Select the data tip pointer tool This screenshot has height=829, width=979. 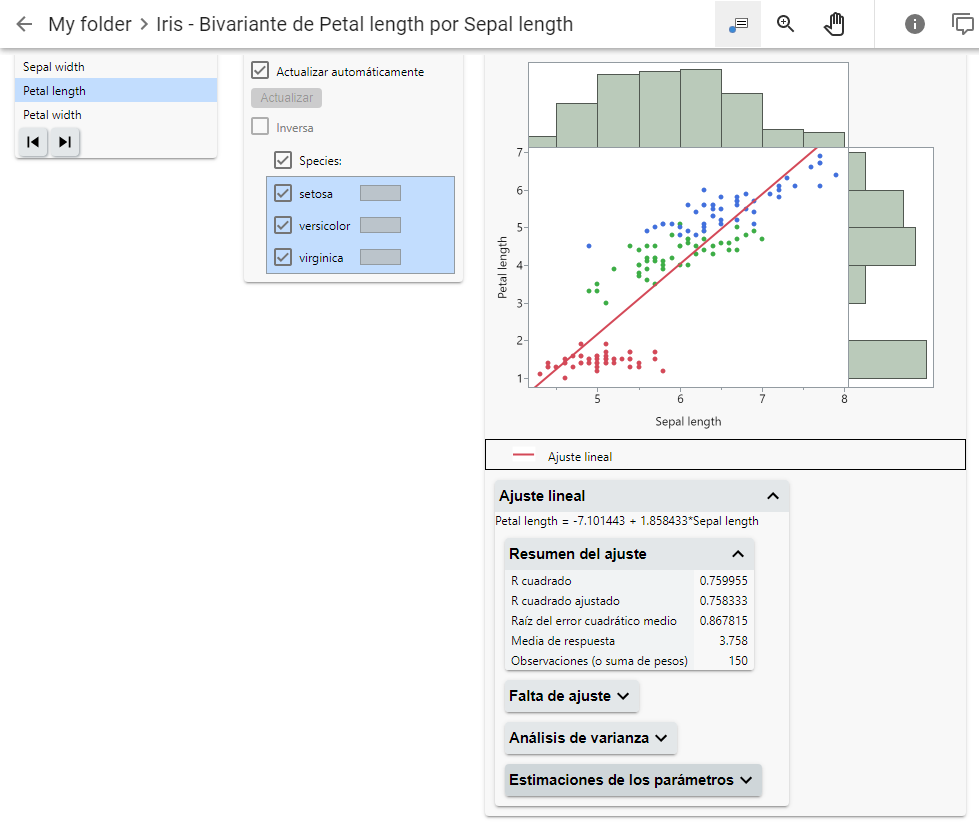click(738, 24)
